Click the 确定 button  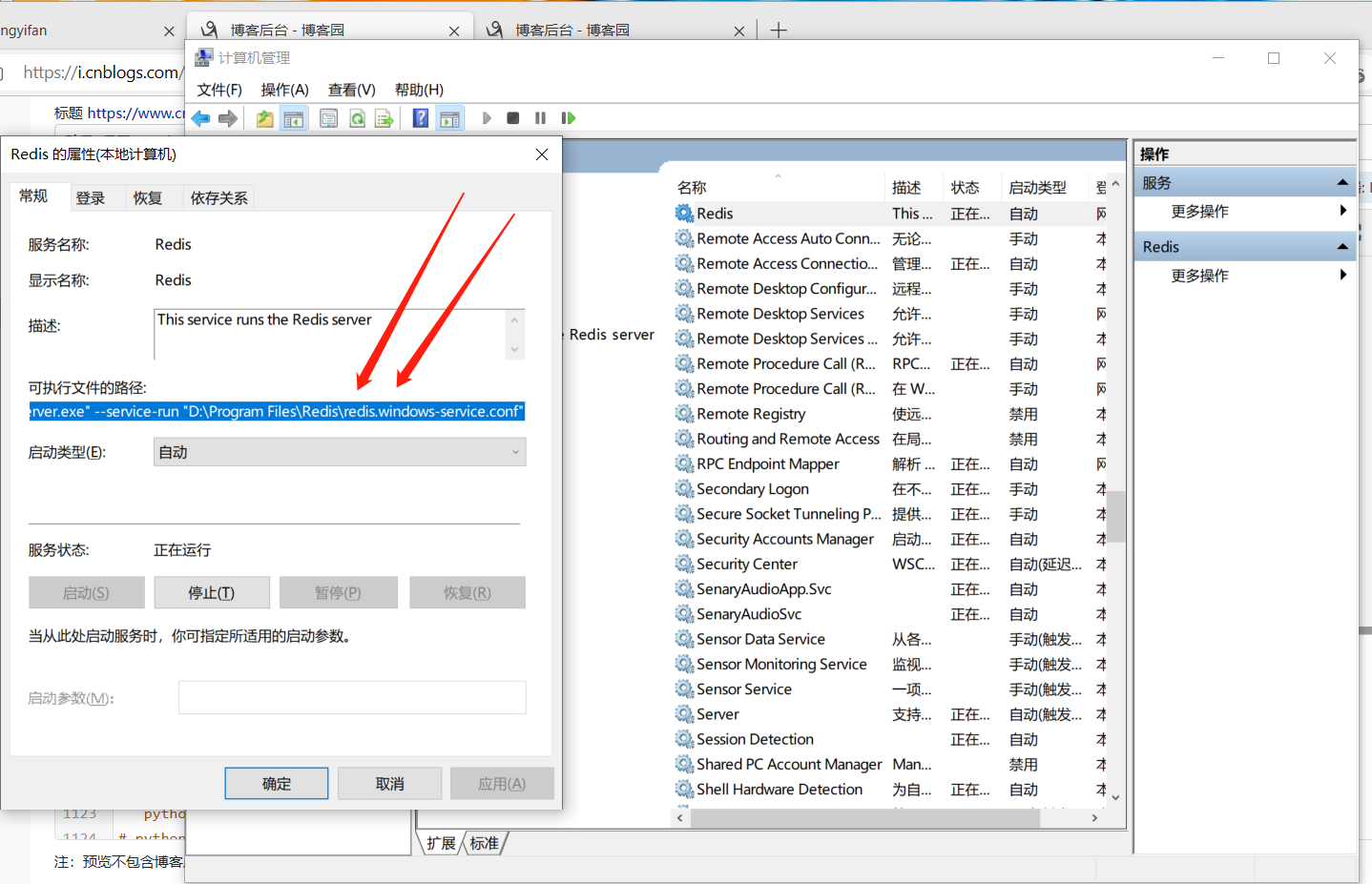click(277, 784)
